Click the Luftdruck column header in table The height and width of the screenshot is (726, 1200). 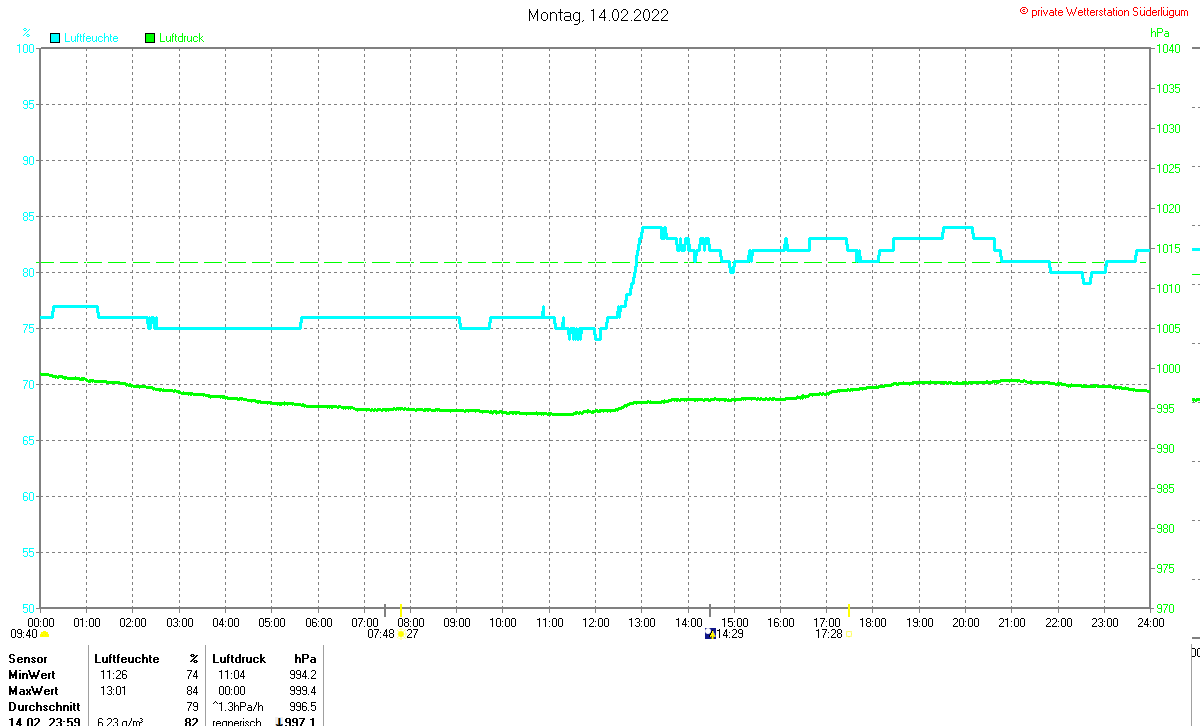(x=239, y=659)
